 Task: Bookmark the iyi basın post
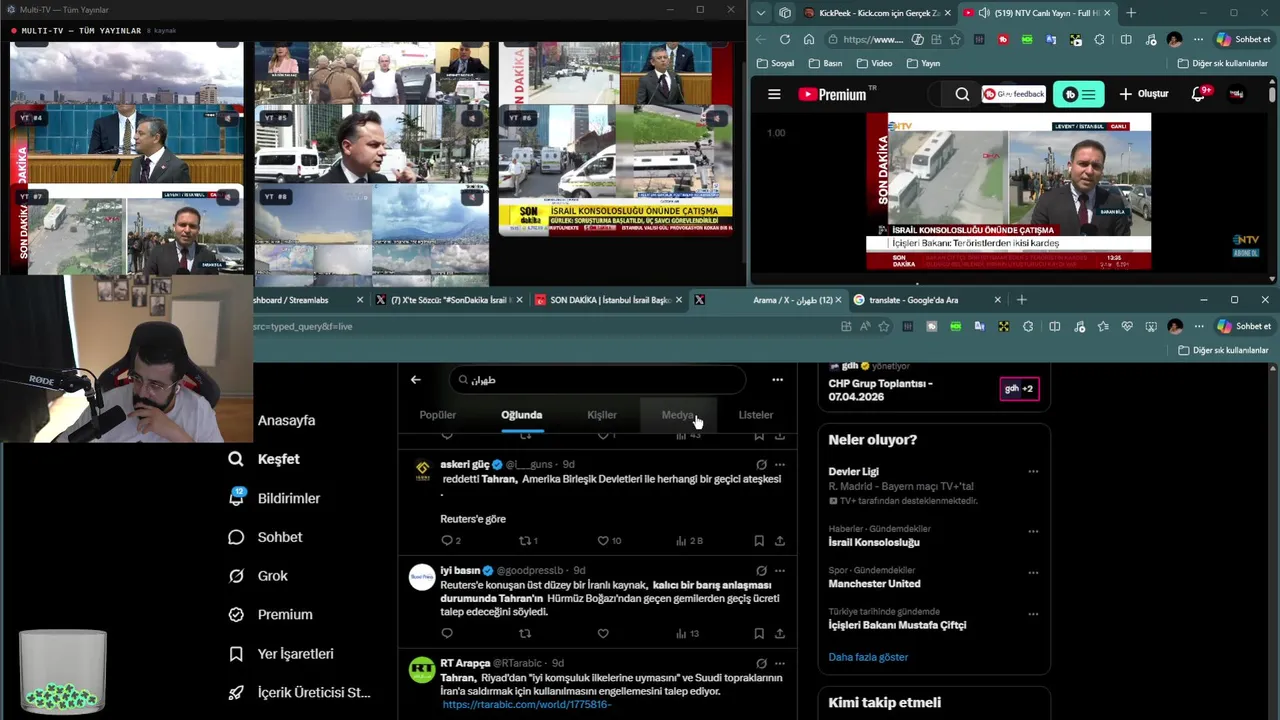tap(759, 634)
